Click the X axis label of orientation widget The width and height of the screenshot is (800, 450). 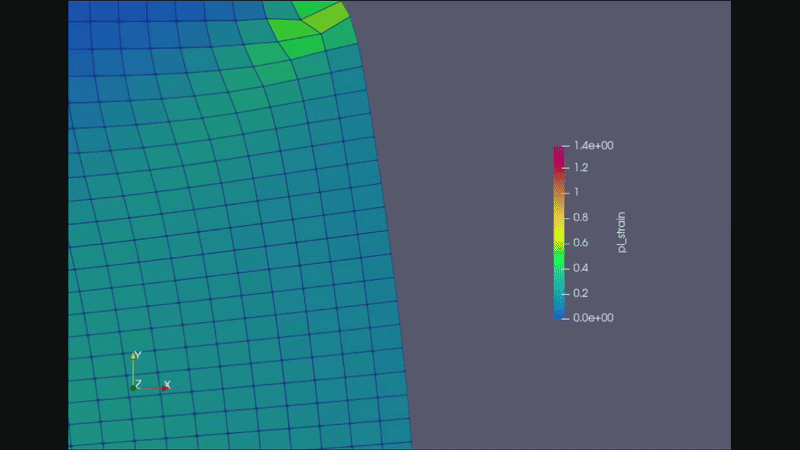point(167,384)
